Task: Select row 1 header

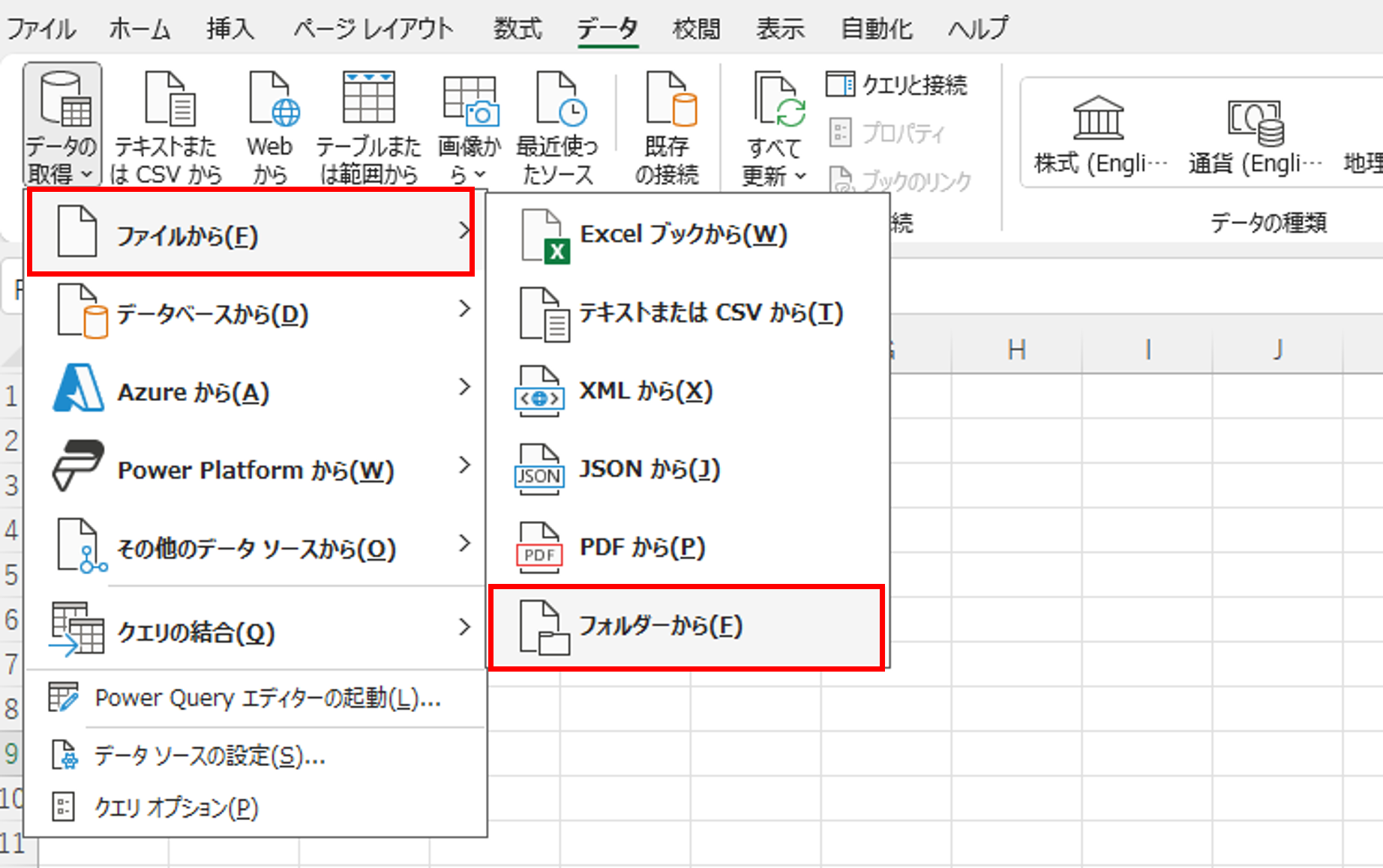Action: 11,395
